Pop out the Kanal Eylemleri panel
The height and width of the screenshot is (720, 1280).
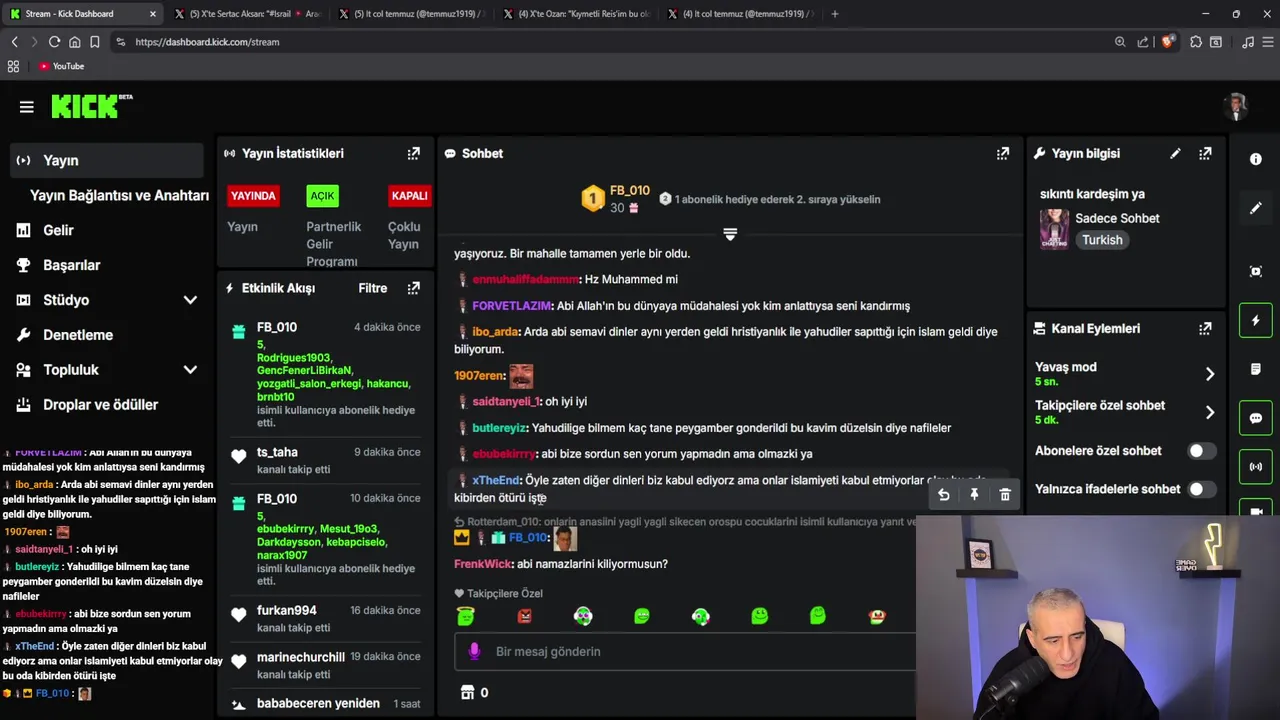point(1205,328)
